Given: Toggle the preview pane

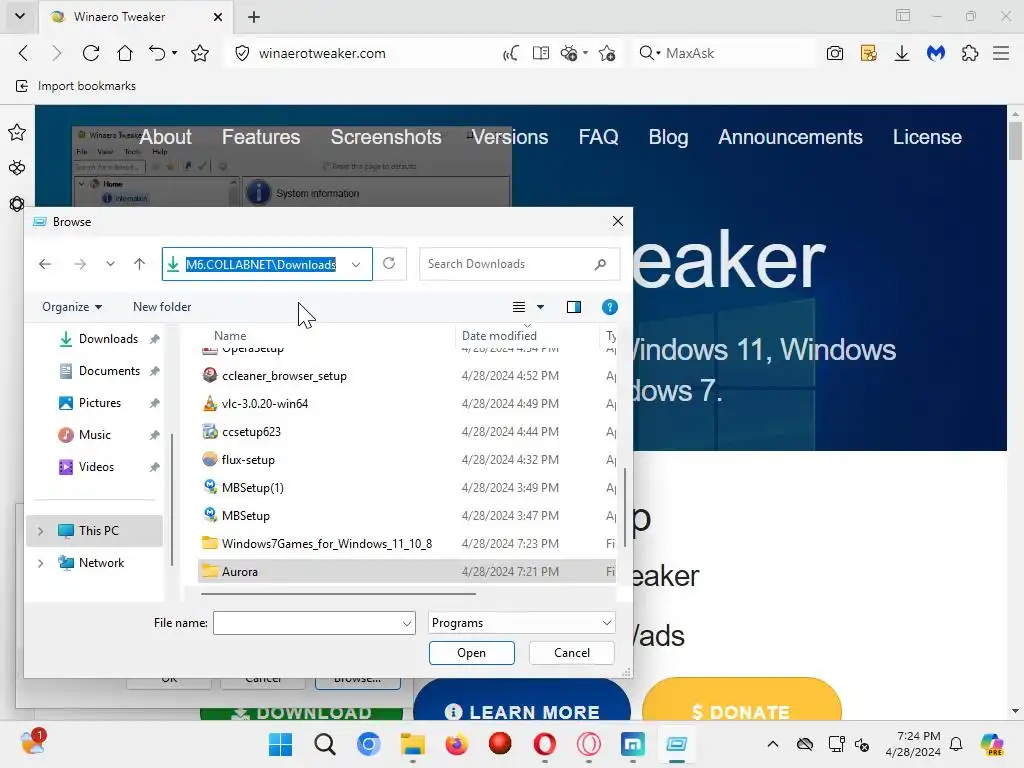Looking at the screenshot, I should tap(573, 307).
